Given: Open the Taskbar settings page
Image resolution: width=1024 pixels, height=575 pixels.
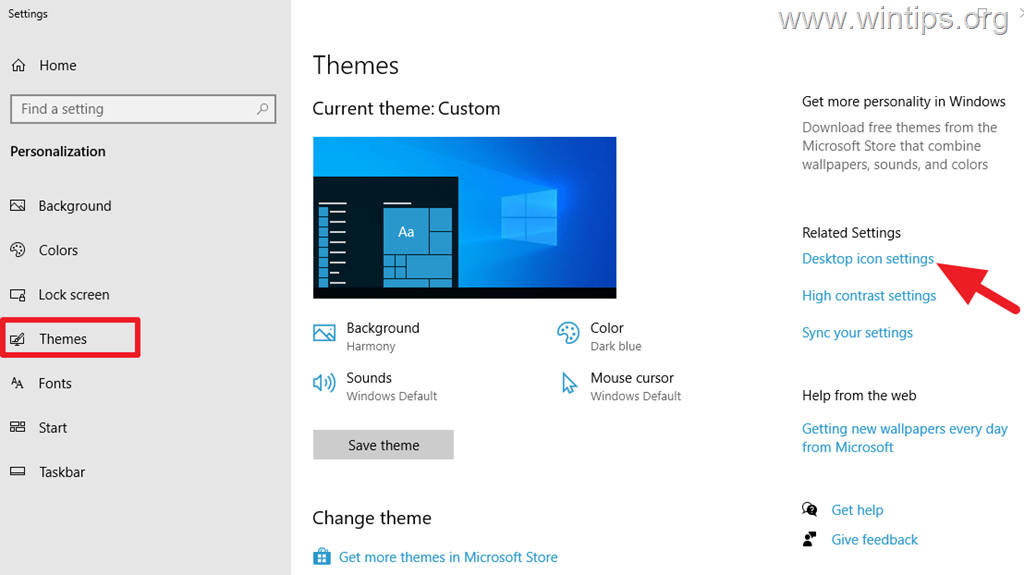Looking at the screenshot, I should click(62, 472).
